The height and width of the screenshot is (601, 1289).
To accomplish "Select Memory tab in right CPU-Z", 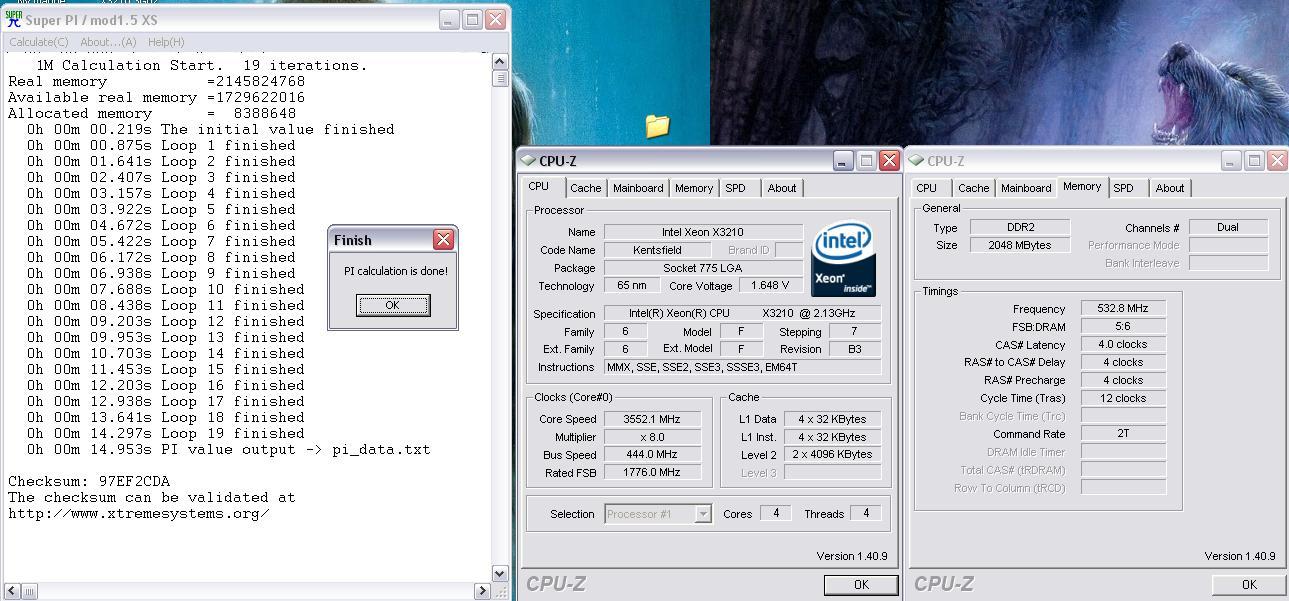I will (1082, 187).
